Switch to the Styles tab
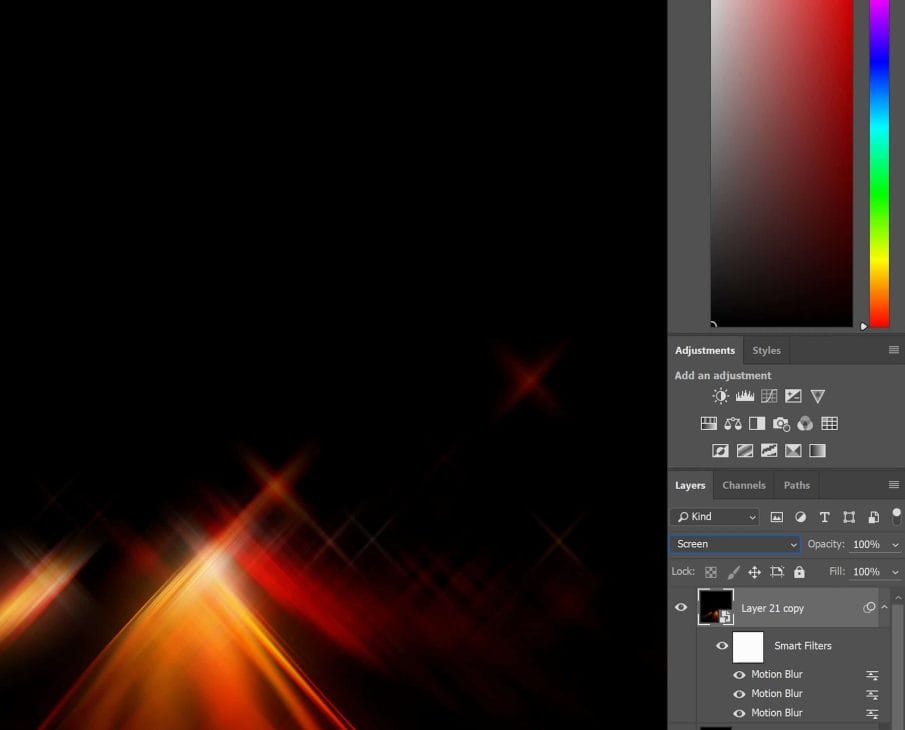This screenshot has width=905, height=730. tap(766, 350)
